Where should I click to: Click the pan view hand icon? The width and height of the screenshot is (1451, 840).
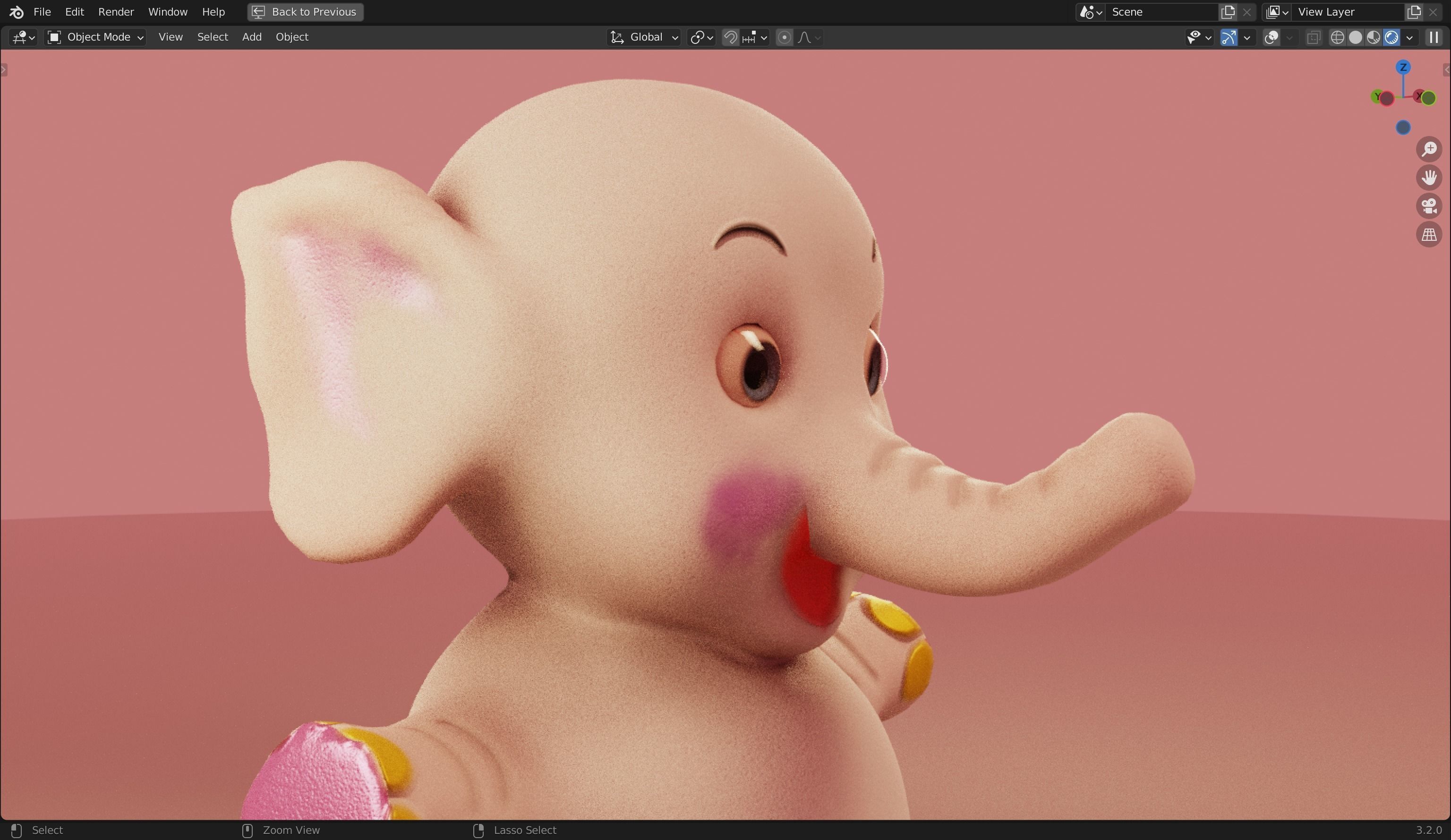1429,178
